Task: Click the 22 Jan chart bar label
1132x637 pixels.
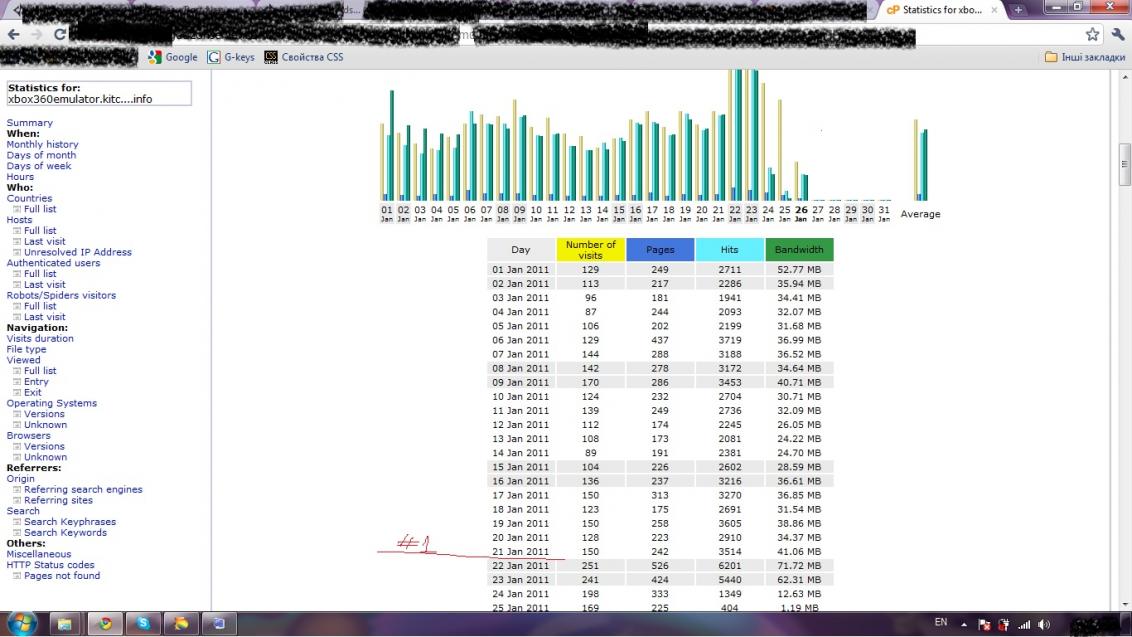Action: pos(734,213)
